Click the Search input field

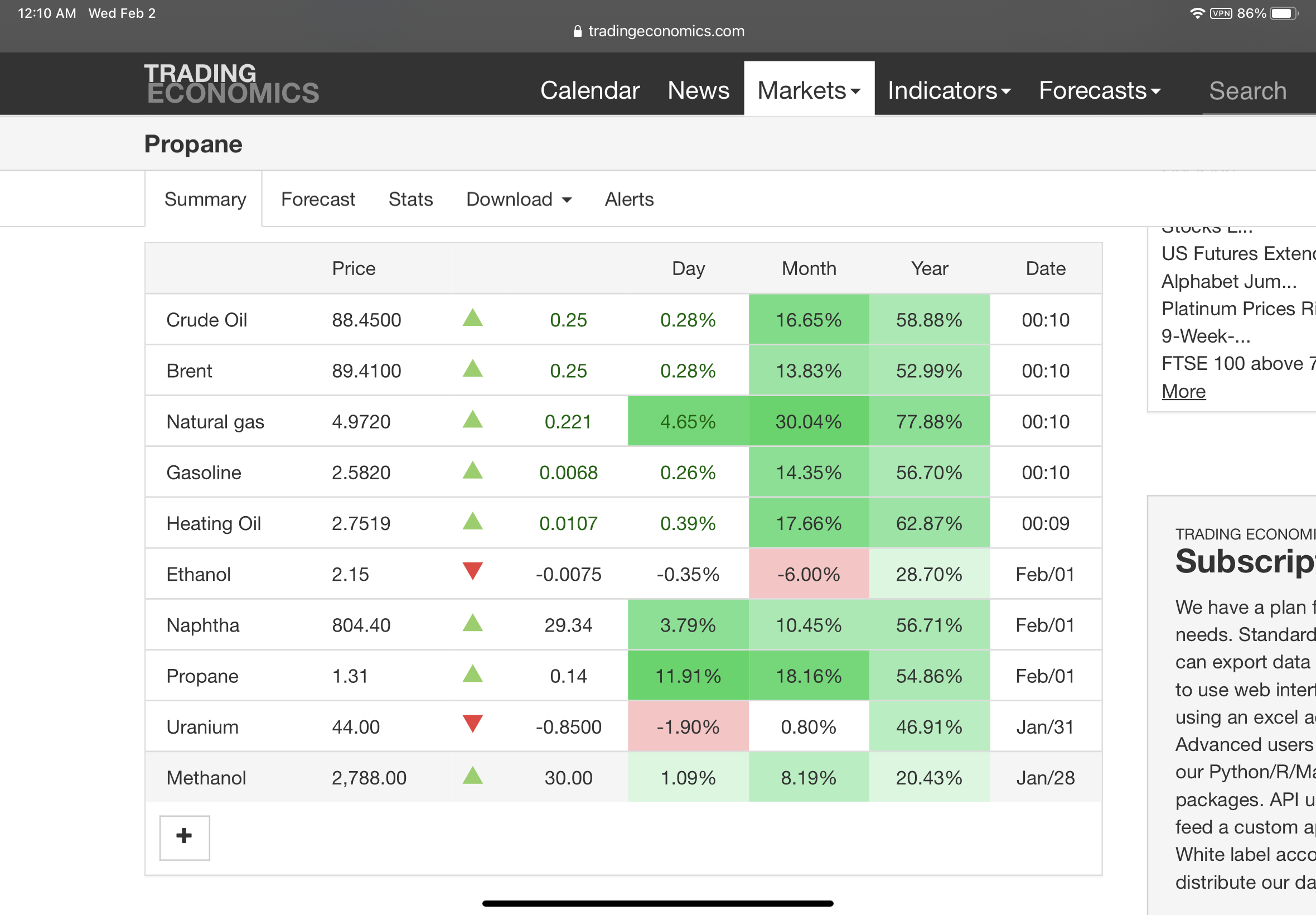(1258, 90)
